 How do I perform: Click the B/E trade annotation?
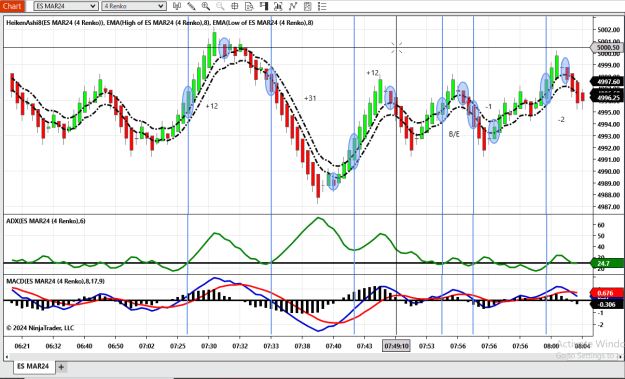(454, 134)
